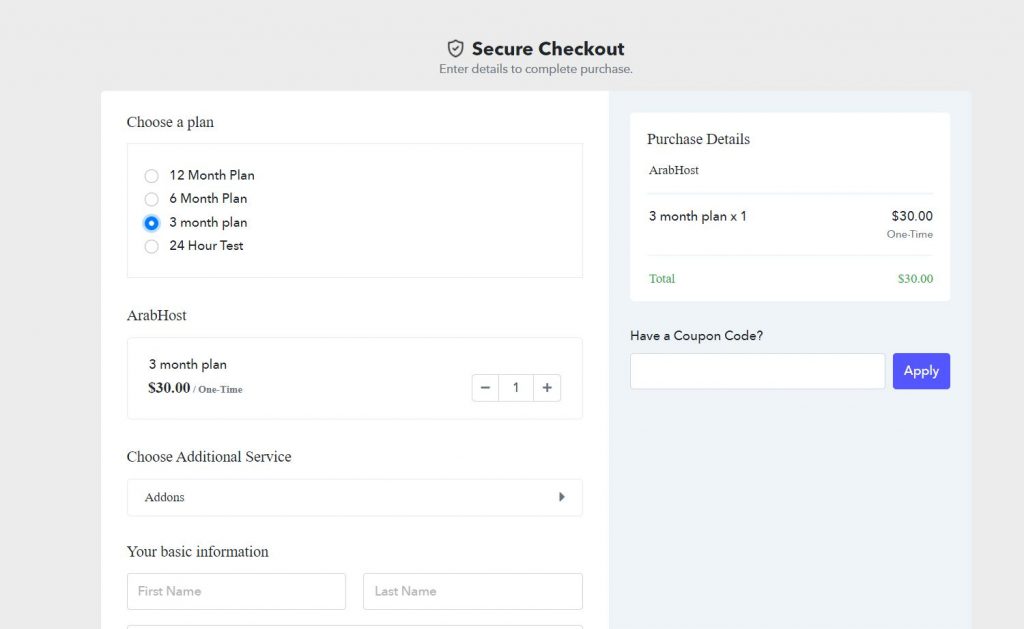Apply the coupon code
Screen dimensions: 1024x629
tap(921, 371)
